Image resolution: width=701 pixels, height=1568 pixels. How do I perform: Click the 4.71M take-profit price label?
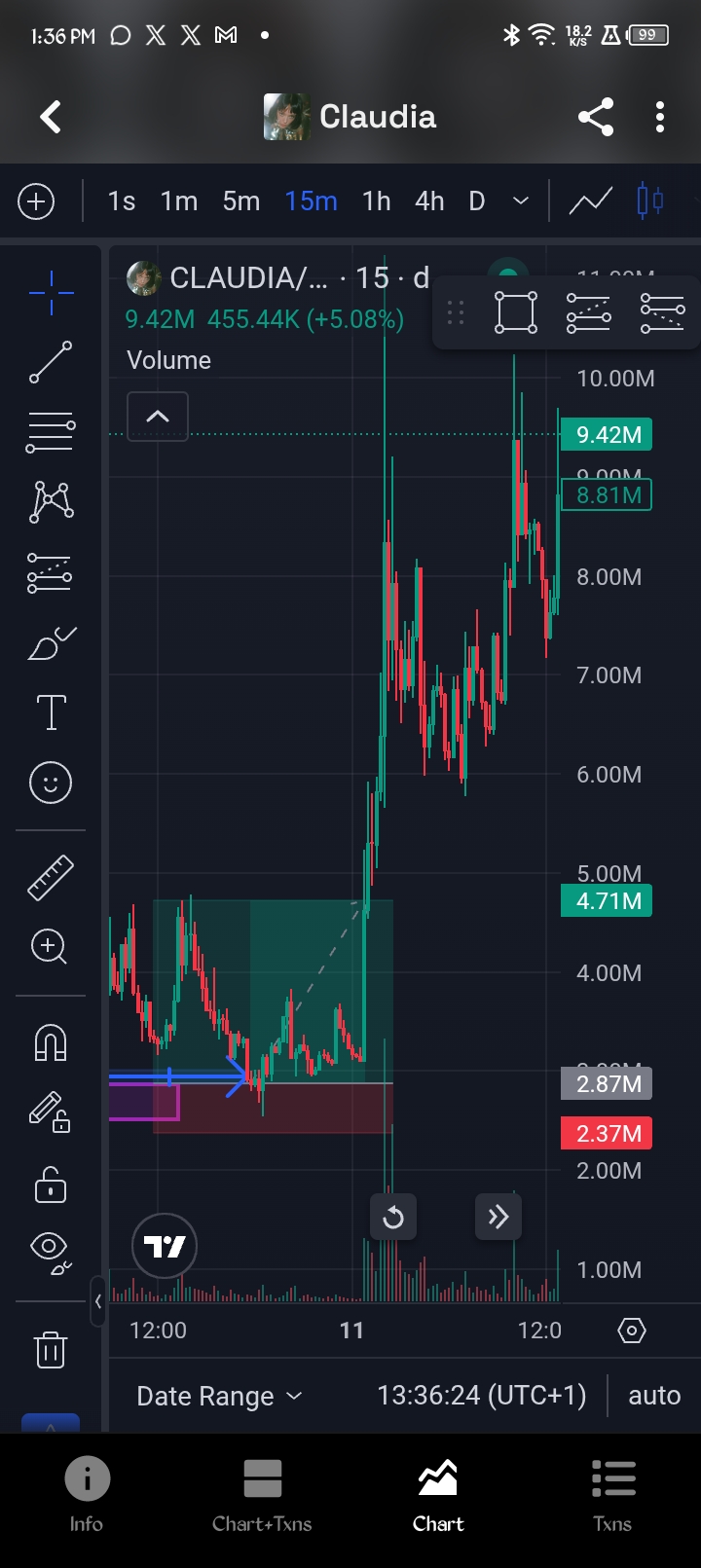609,901
